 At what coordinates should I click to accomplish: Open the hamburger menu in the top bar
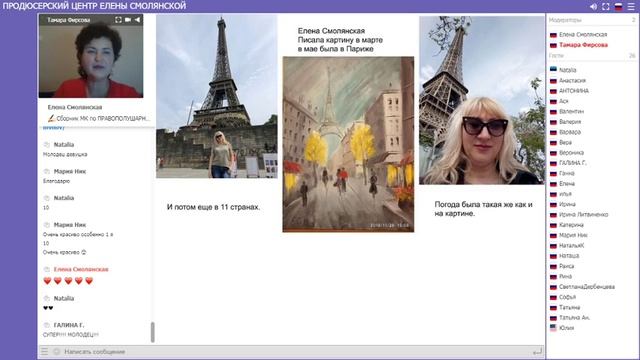(x=631, y=7)
